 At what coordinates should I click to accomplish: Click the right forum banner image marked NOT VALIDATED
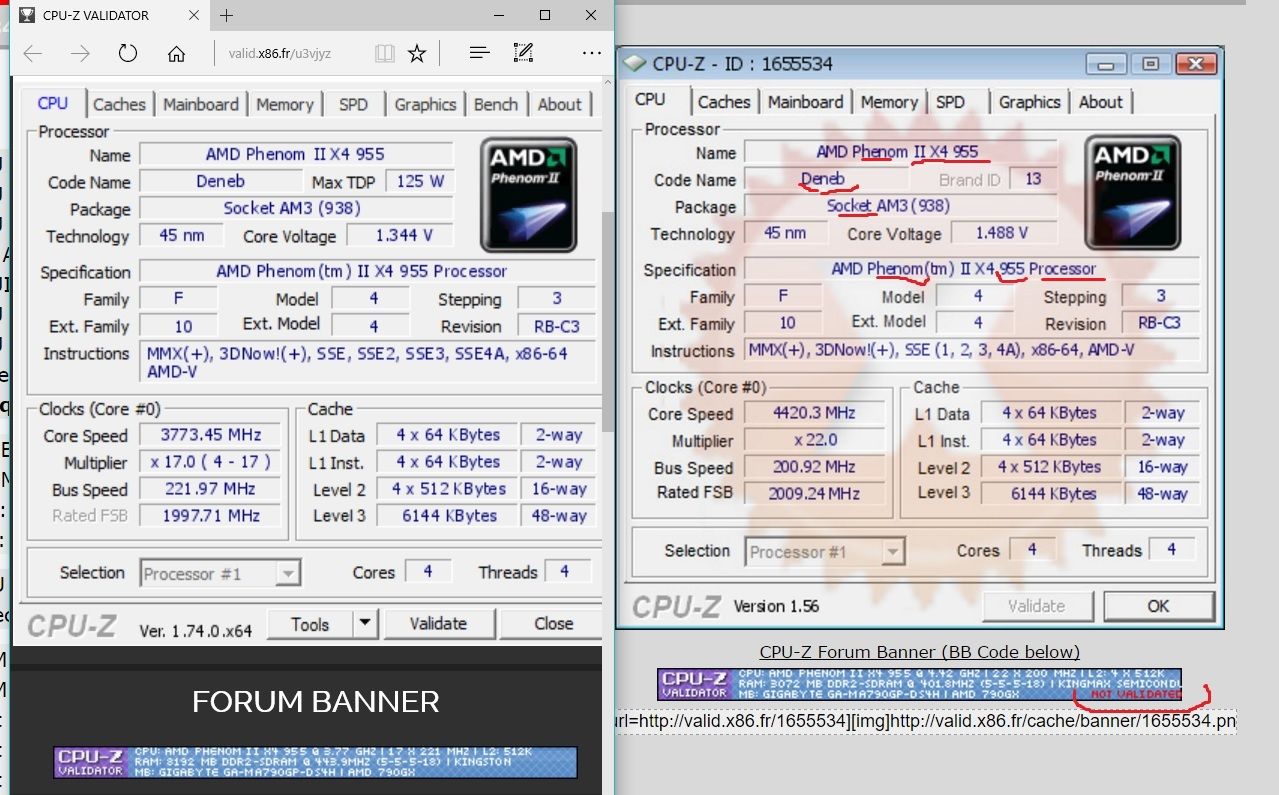tap(919, 684)
